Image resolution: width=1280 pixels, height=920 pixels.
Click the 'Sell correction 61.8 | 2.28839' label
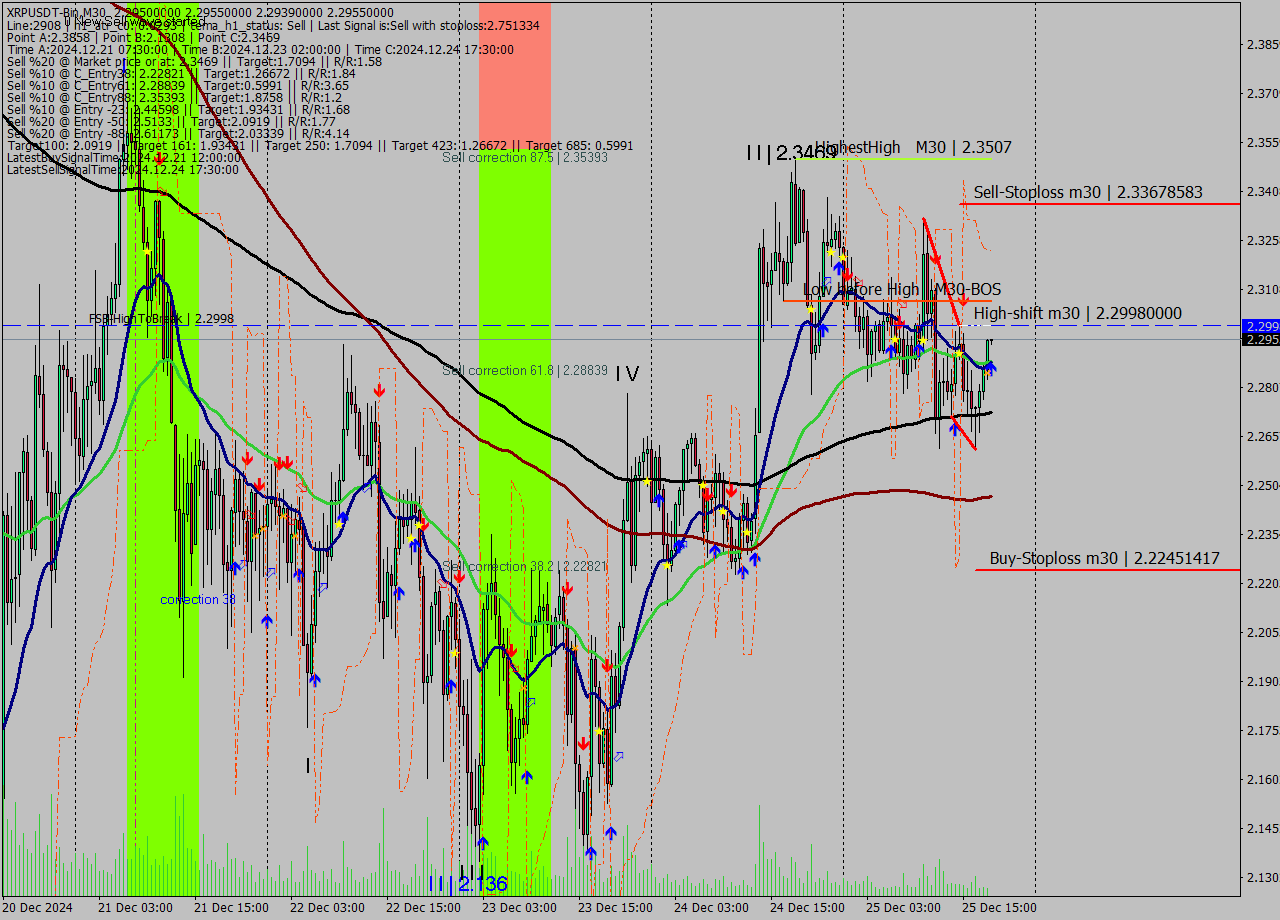coord(525,370)
